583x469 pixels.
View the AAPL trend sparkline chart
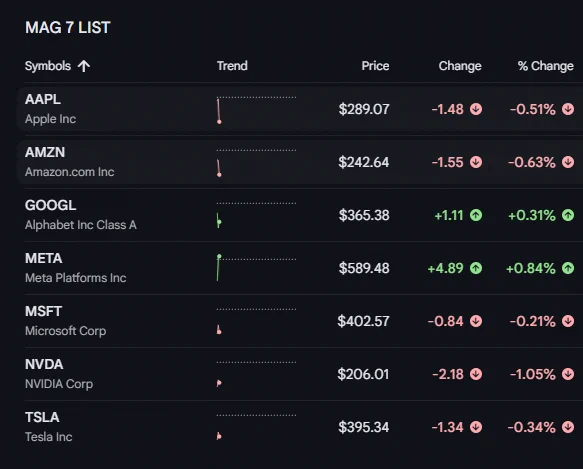click(x=256, y=110)
